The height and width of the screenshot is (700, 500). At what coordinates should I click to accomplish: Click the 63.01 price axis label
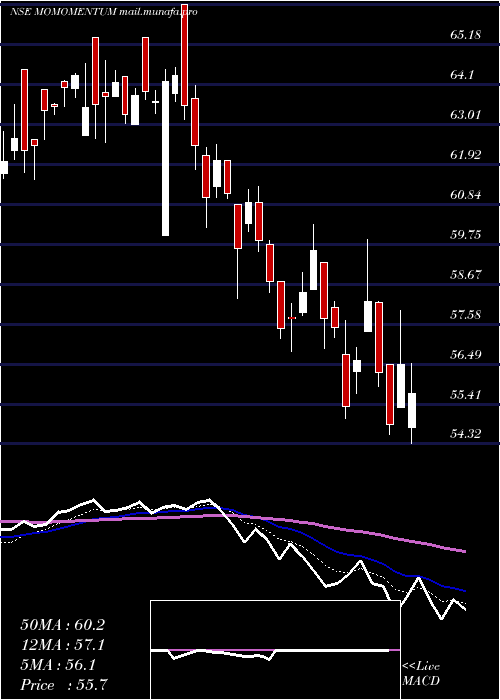pos(466,115)
